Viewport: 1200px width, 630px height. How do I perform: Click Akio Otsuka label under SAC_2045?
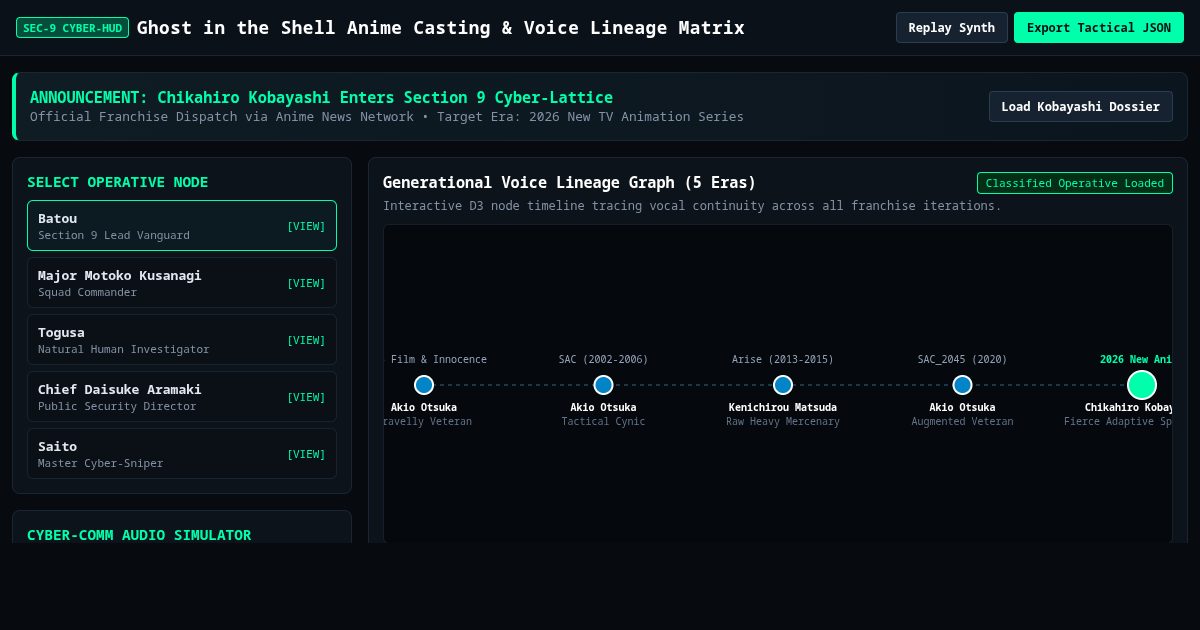tap(962, 407)
